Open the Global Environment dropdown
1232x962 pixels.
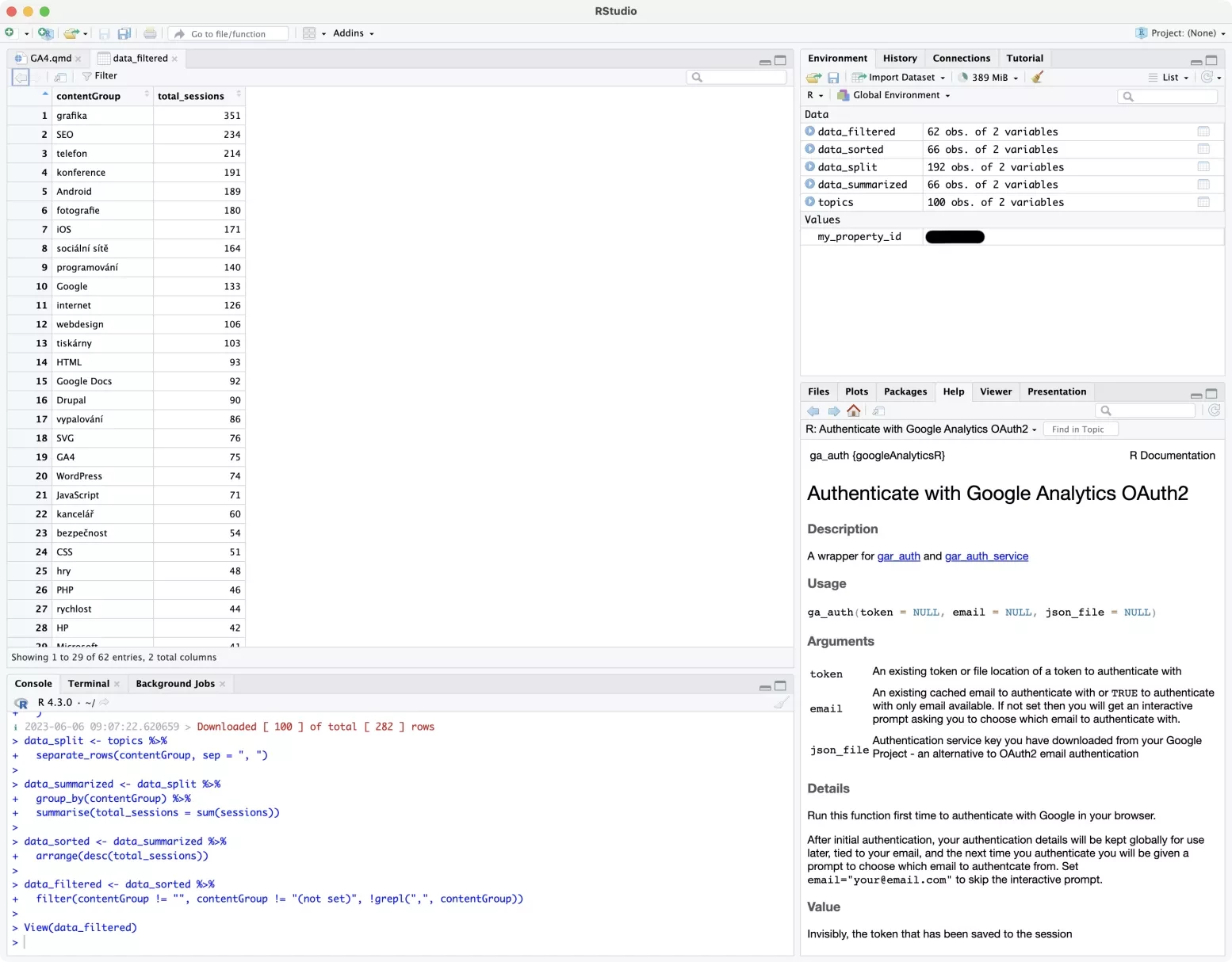pyautogui.click(x=894, y=95)
